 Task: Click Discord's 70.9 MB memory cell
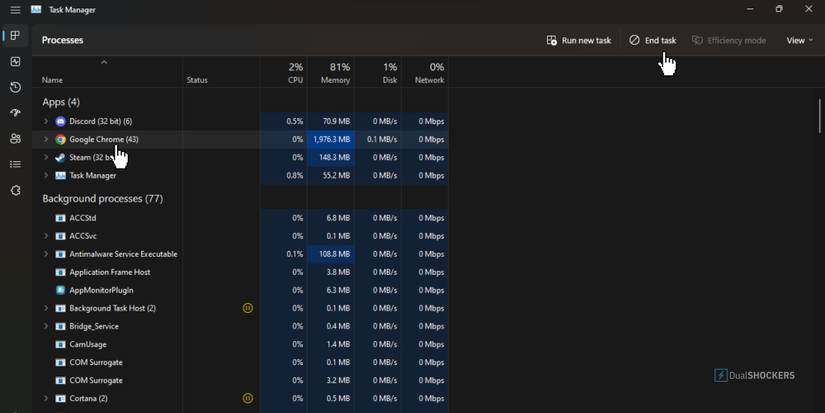coord(331,122)
